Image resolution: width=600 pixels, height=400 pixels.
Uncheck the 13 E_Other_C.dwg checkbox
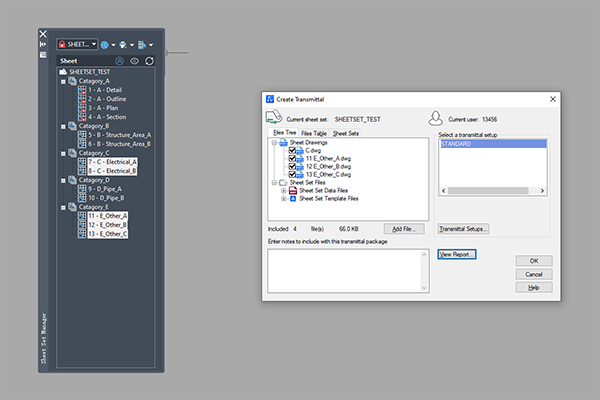point(292,174)
